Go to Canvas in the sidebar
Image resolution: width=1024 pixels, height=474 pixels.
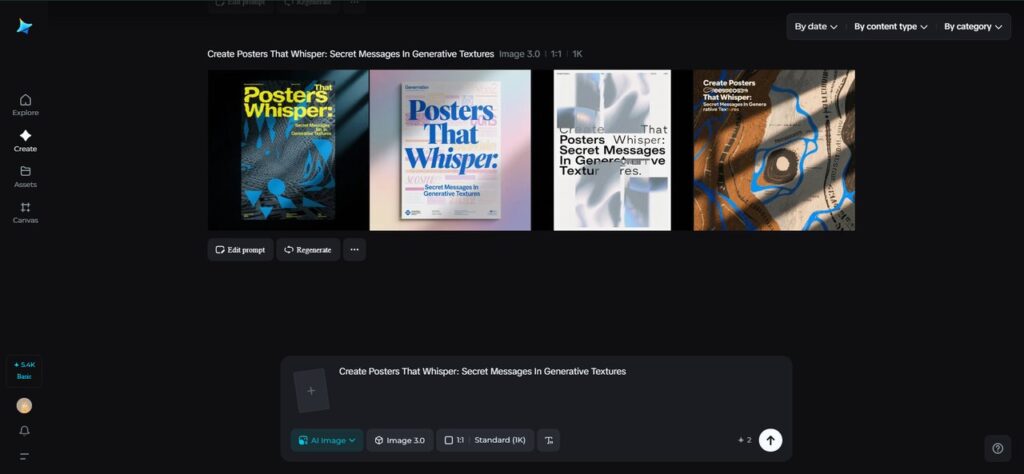tap(25, 212)
